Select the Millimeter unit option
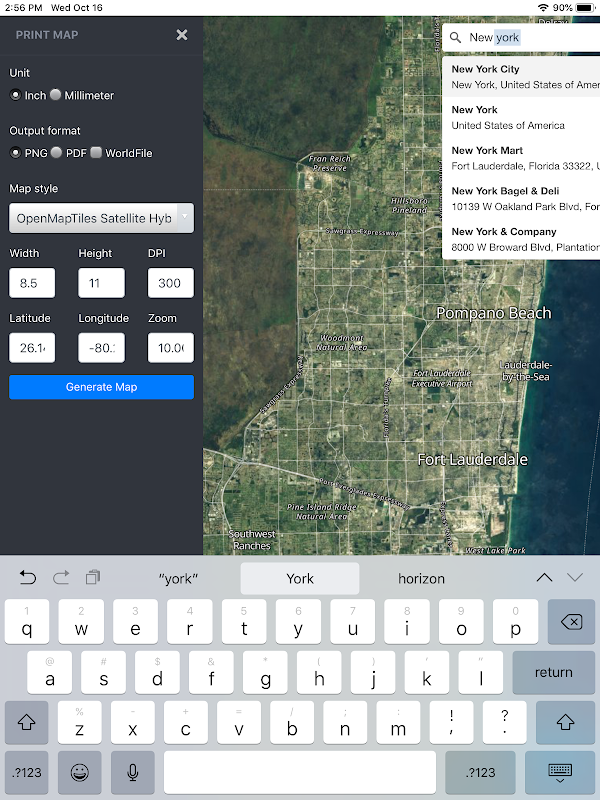This screenshot has height=800, width=600. click(56, 95)
